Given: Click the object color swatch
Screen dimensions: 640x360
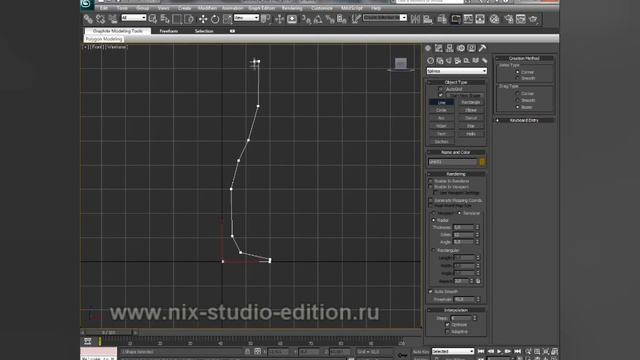Looking at the screenshot, I should point(482,162).
